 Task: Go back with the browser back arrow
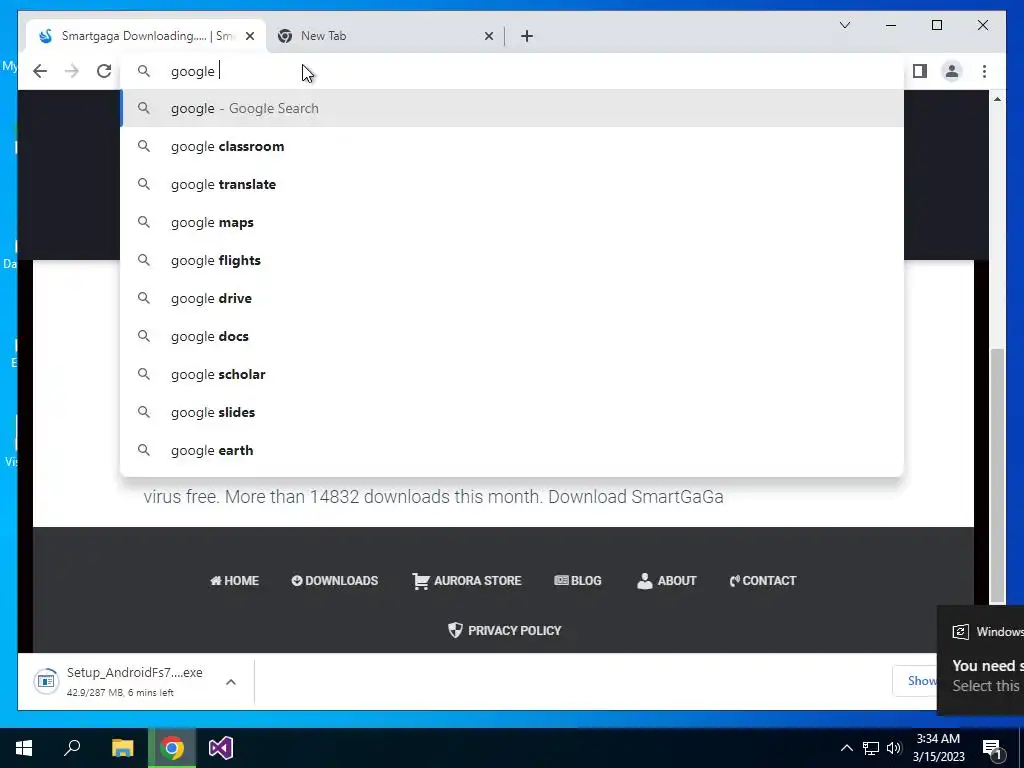(x=40, y=71)
